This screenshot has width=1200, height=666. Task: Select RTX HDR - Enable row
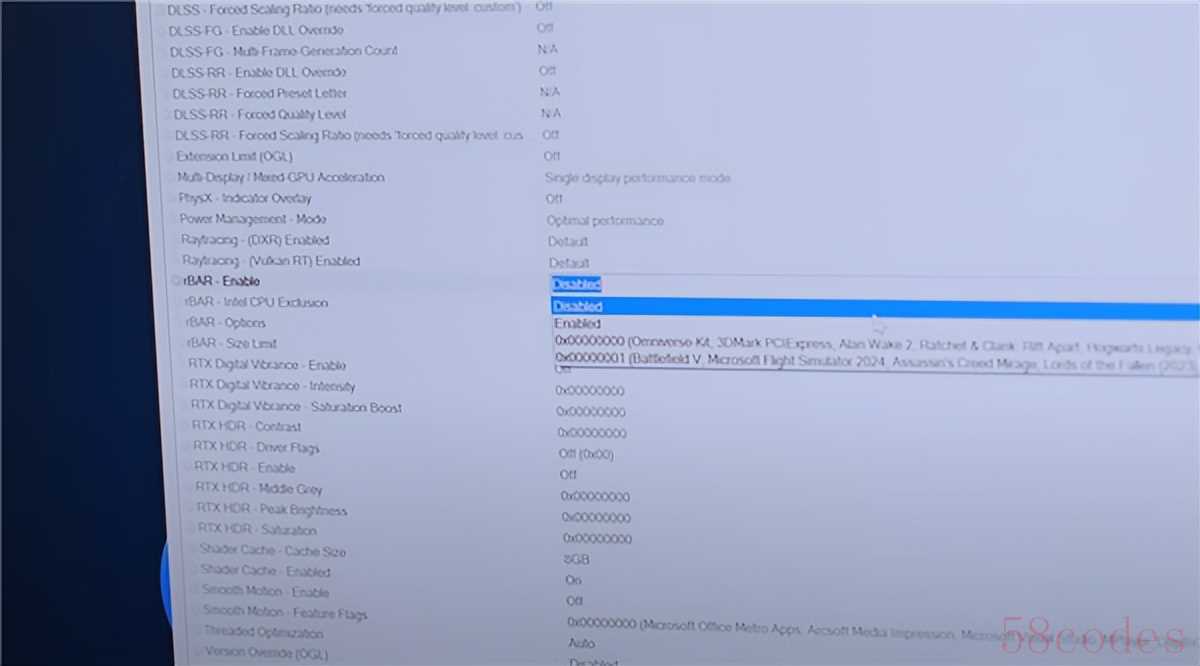click(245, 468)
